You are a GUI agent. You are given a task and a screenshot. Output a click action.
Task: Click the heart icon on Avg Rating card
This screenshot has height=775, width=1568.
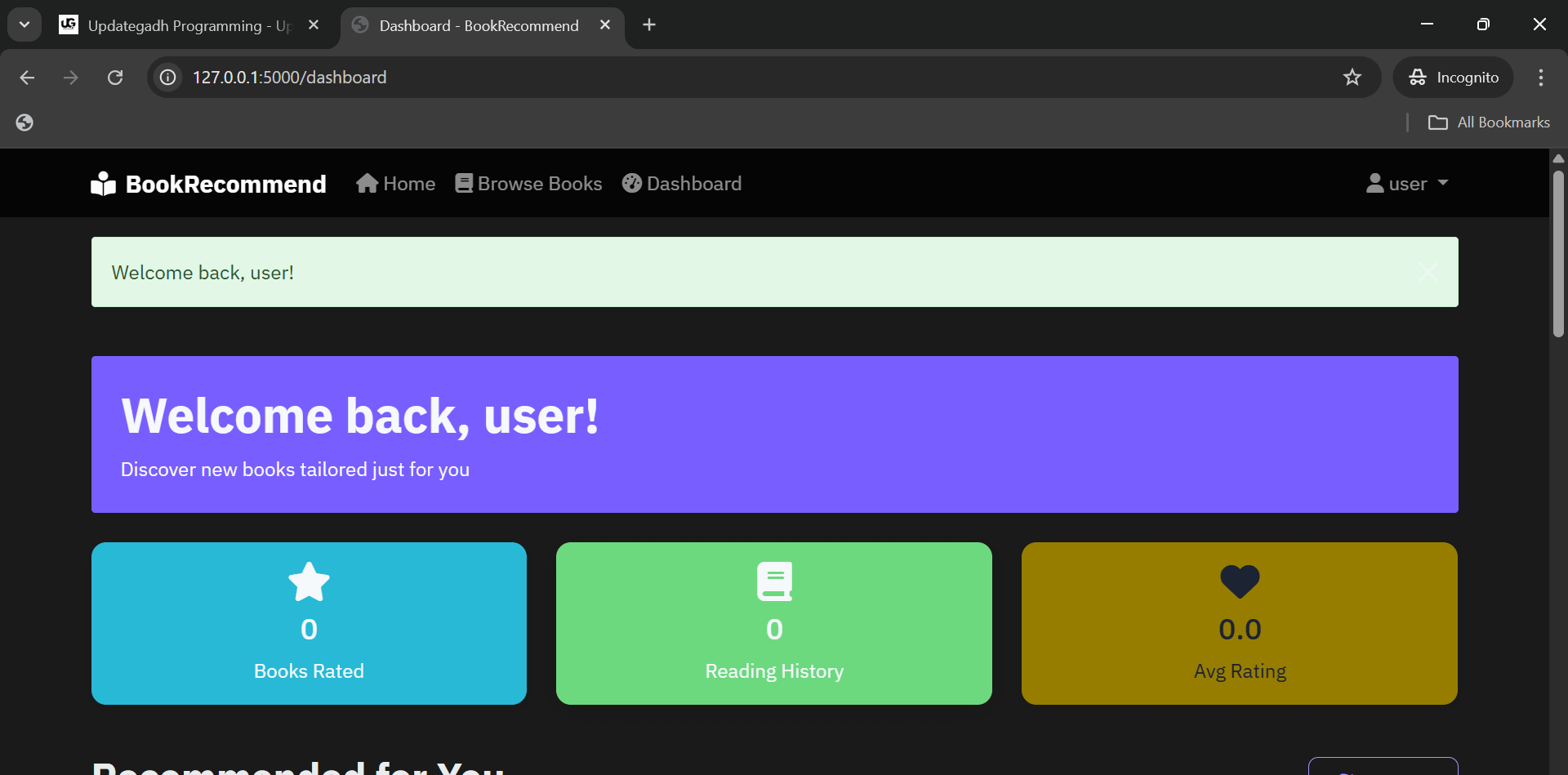coord(1239,581)
